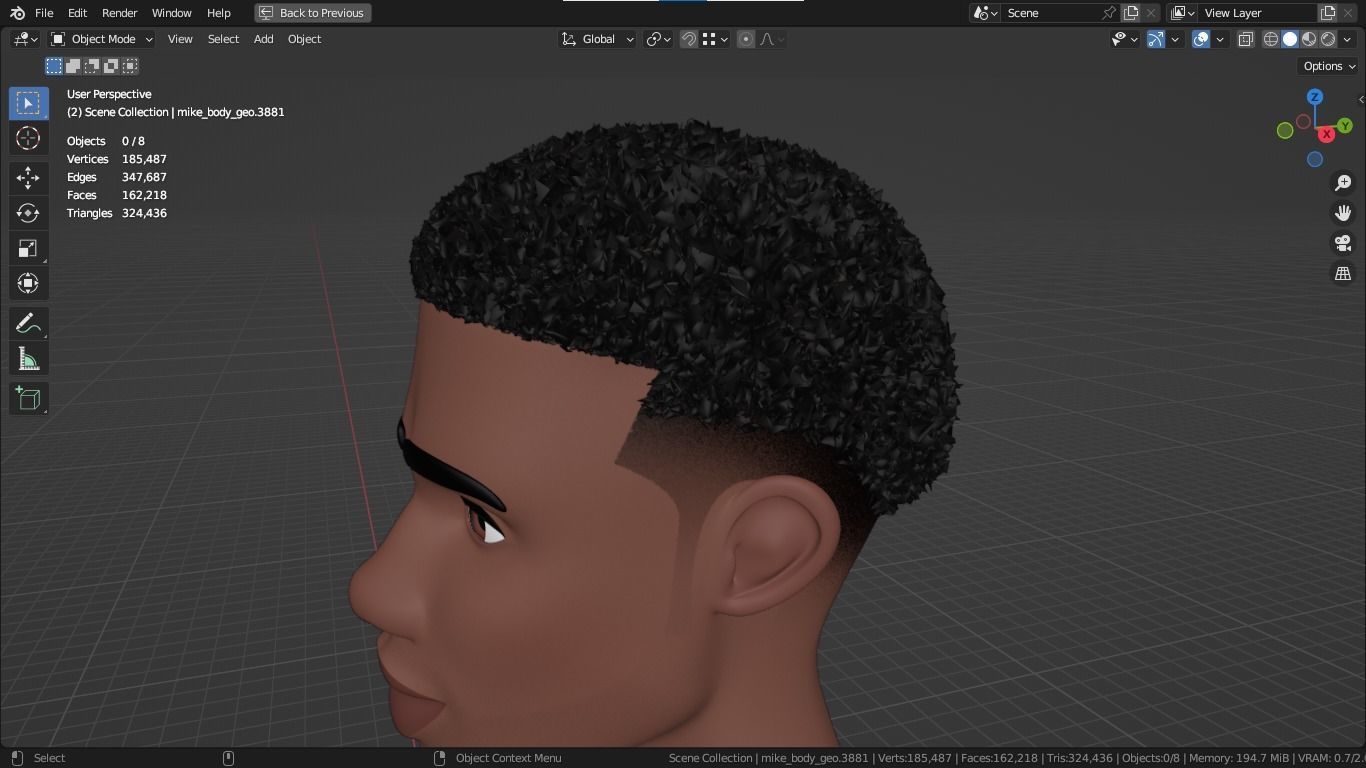
Task: Click the pin scene icon
Action: pos(1108,13)
